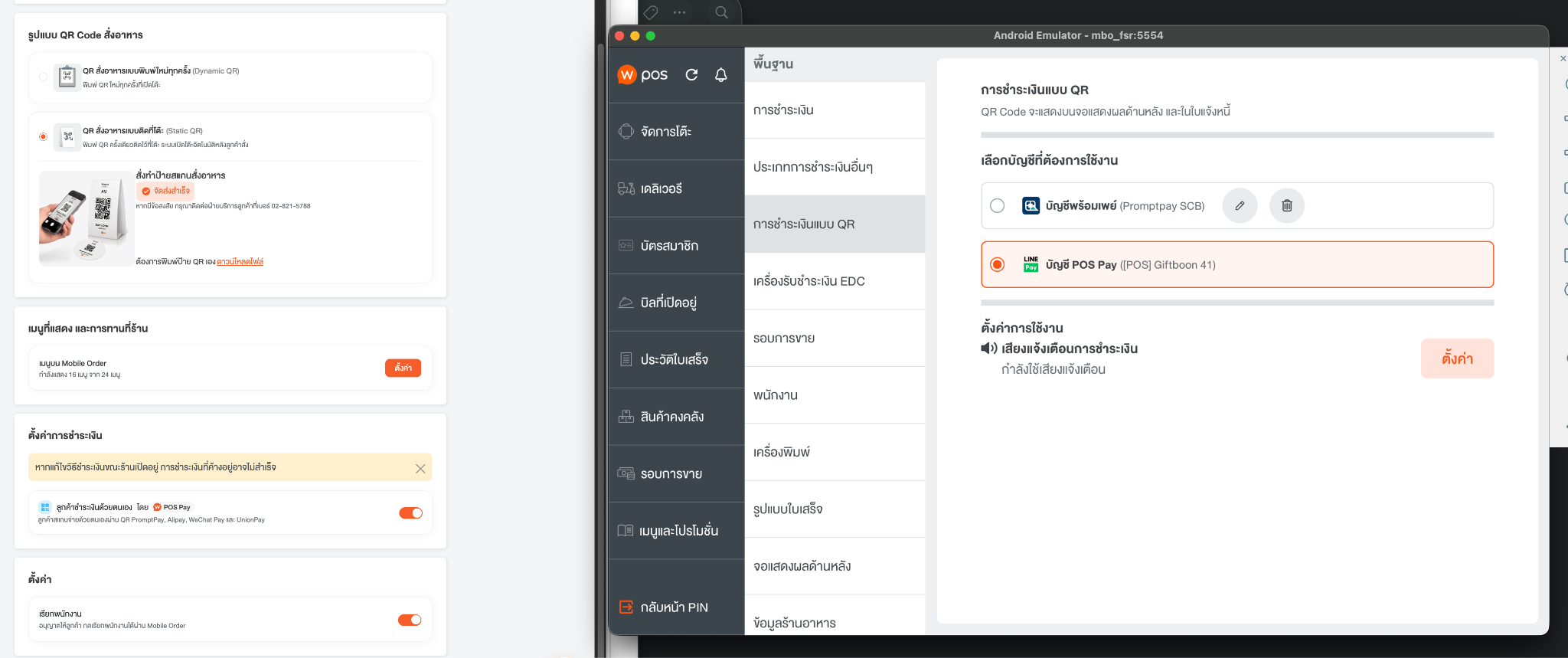The height and width of the screenshot is (658, 1568).
Task: Open เดลิเวอรี่ in the sidebar
Action: click(677, 188)
